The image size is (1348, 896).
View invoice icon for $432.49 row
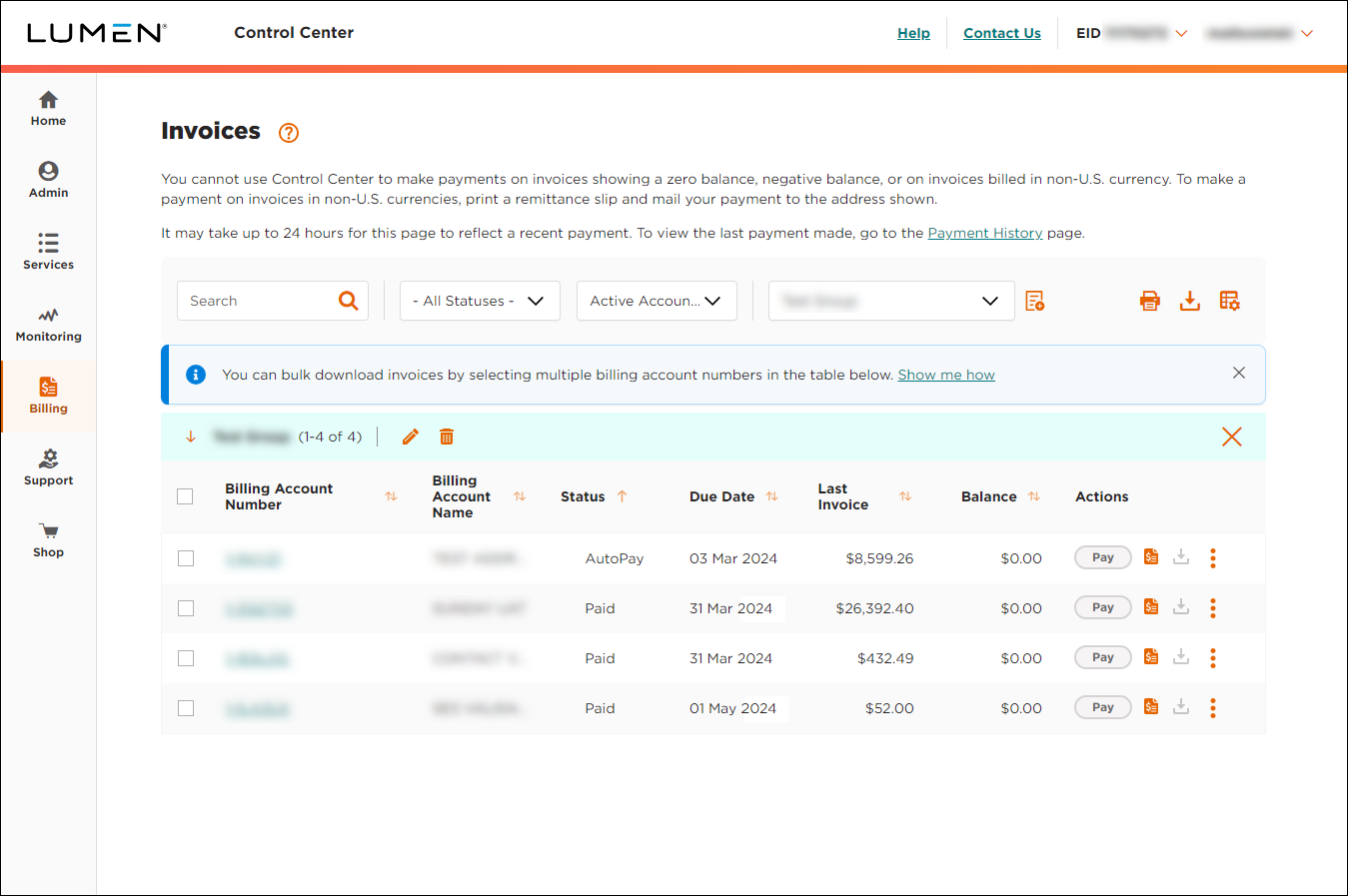tap(1151, 657)
